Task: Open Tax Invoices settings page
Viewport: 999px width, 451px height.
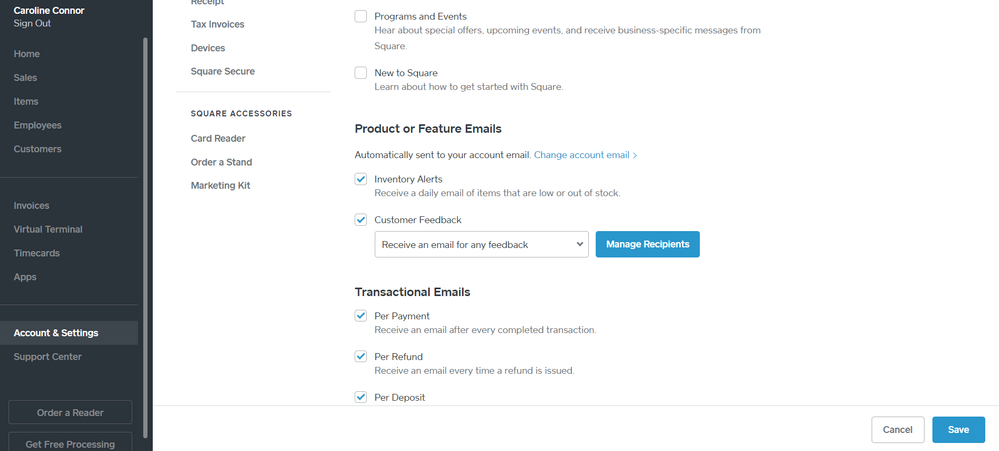Action: pos(217,24)
